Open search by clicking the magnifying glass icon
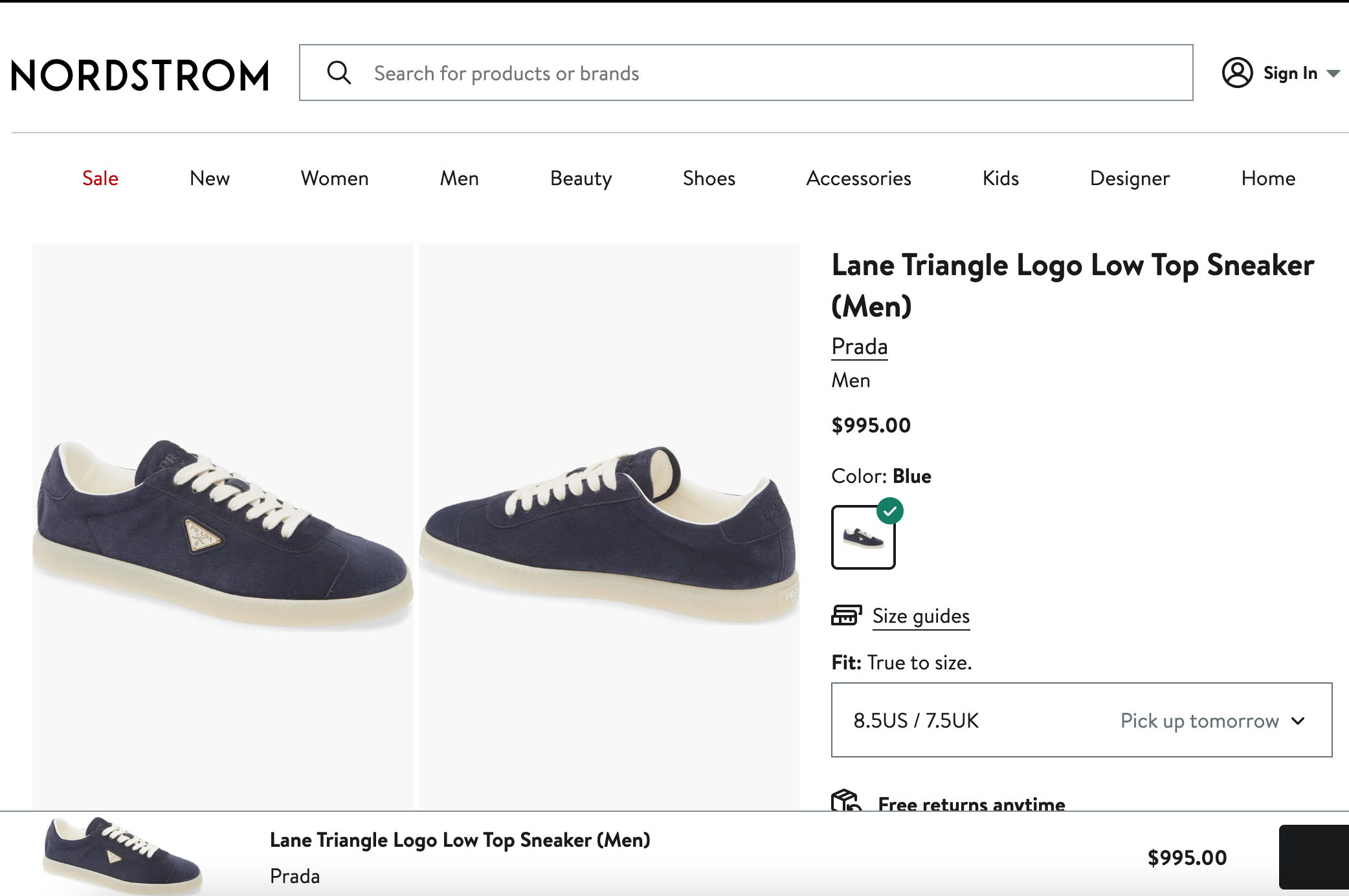This screenshot has height=896, width=1349. (339, 73)
